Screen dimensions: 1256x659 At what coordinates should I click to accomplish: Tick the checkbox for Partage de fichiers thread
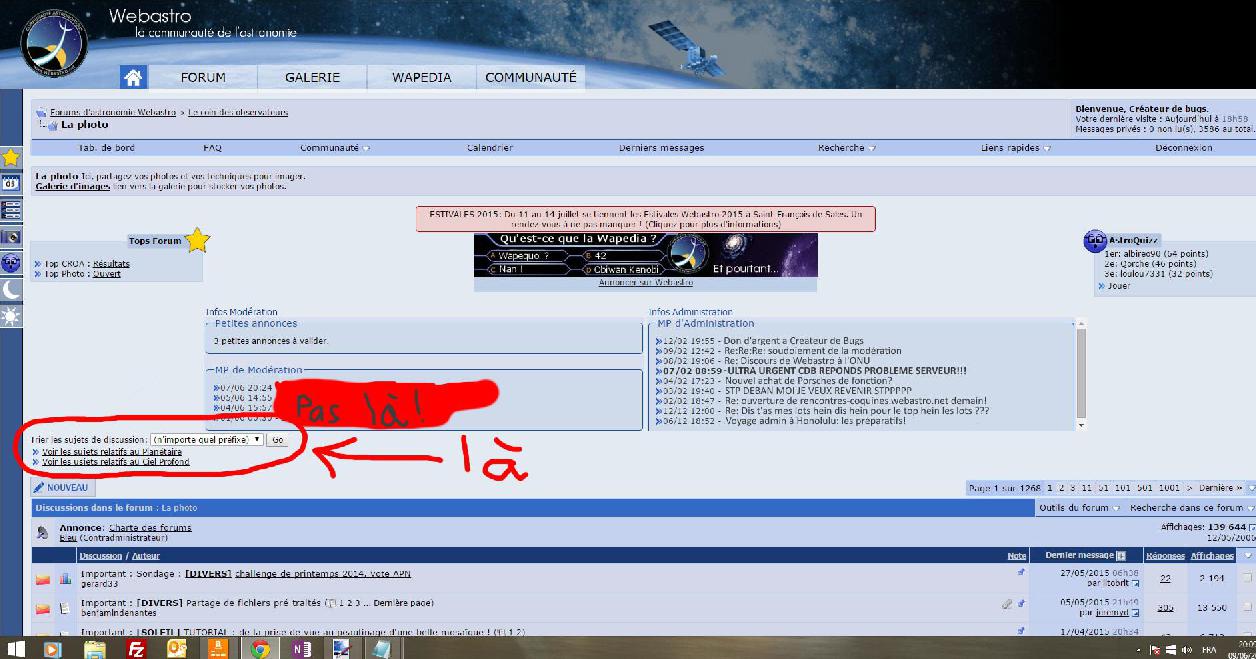(x=1246, y=607)
